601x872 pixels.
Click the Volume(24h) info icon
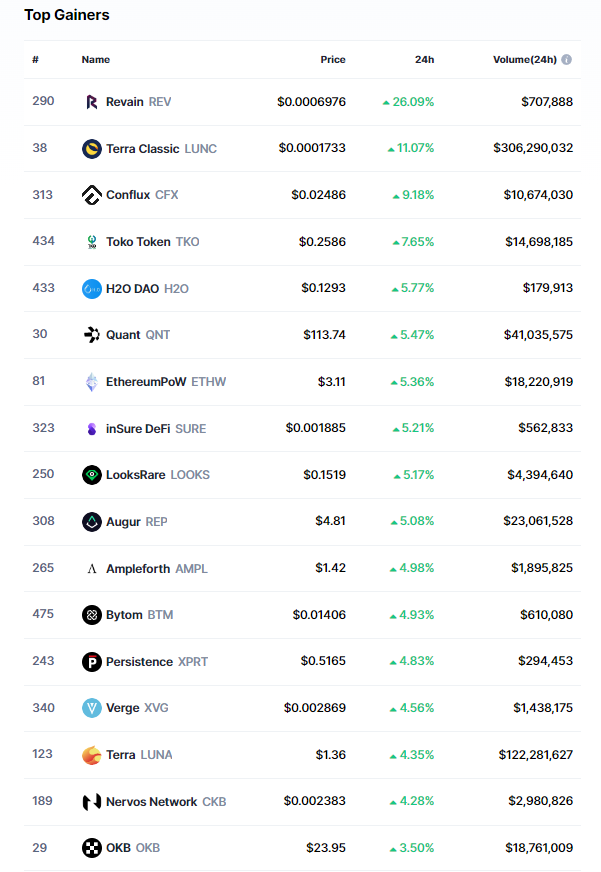(x=567, y=60)
